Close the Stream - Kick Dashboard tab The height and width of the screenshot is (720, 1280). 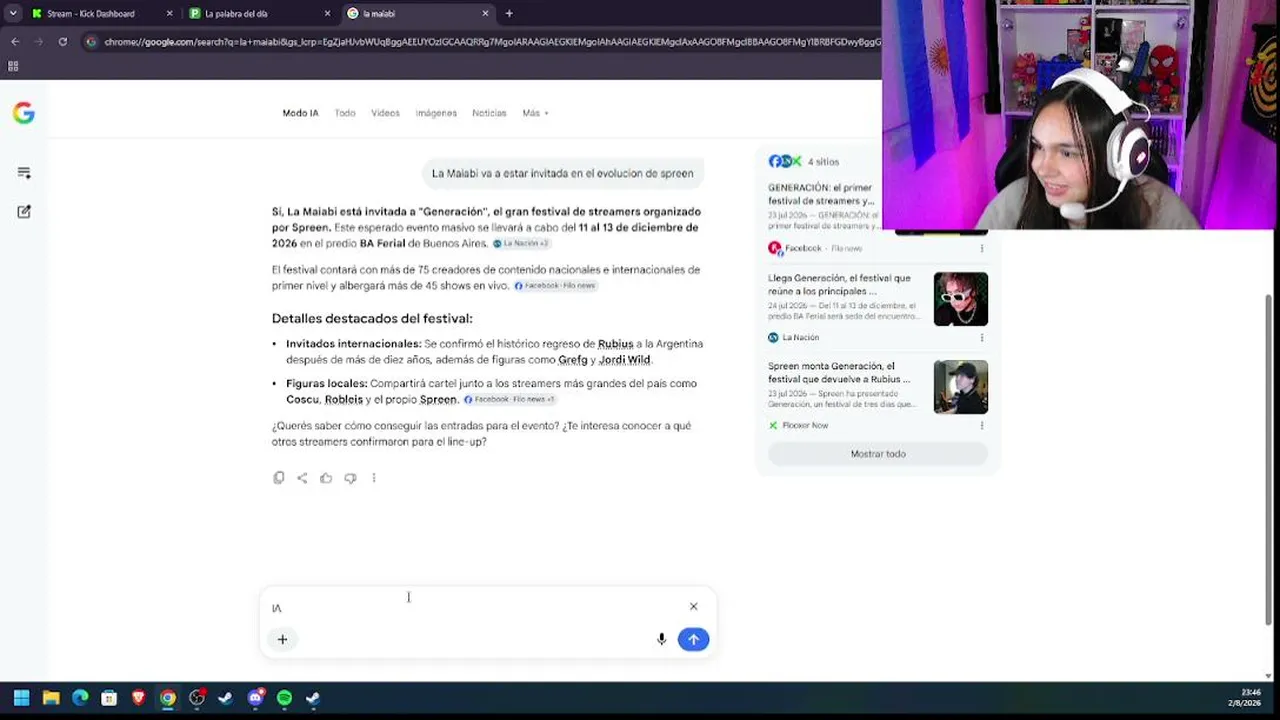(x=169, y=14)
